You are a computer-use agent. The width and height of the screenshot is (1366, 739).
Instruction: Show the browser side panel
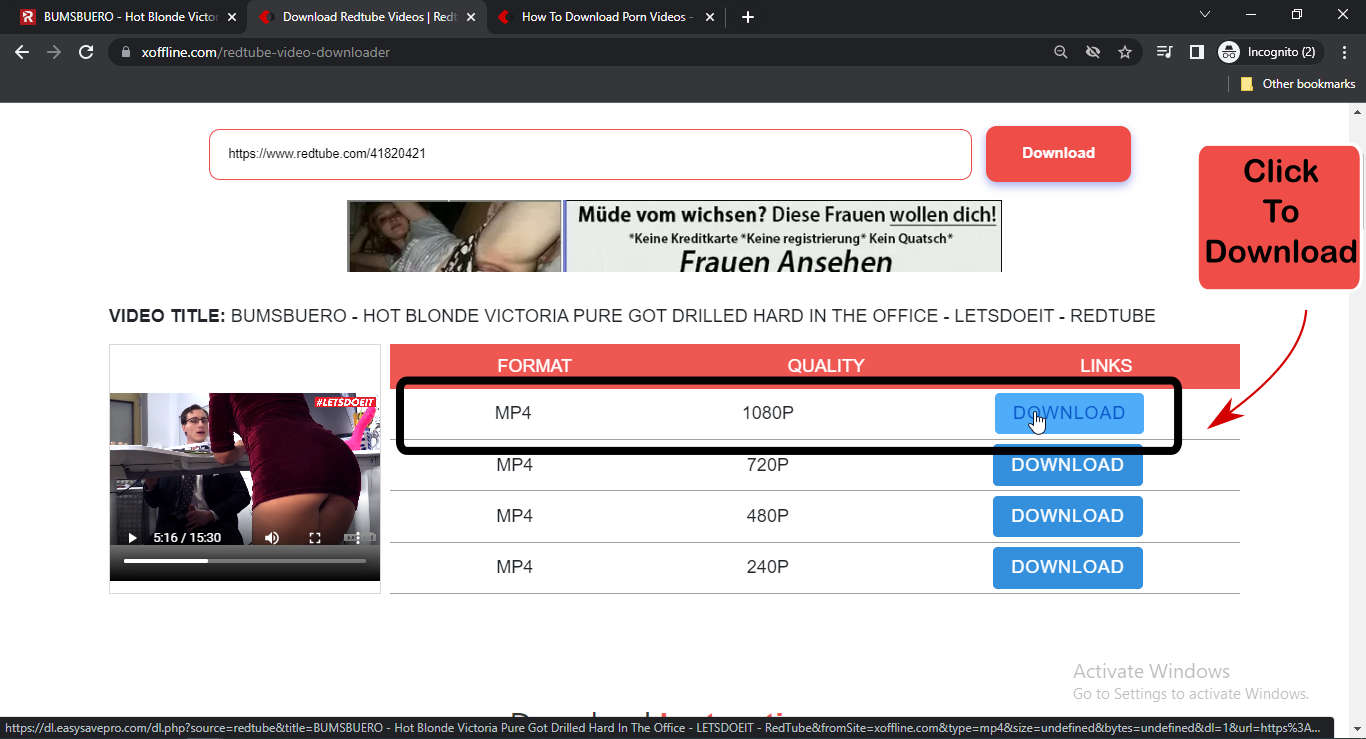pyautogui.click(x=1196, y=52)
